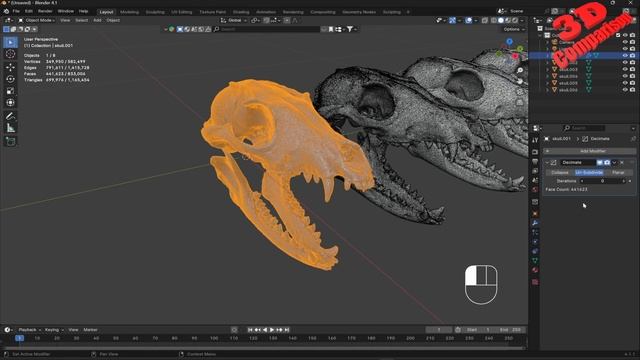Open the viewport Options dropdown
Screen dimensions: 640x360
(513, 29)
